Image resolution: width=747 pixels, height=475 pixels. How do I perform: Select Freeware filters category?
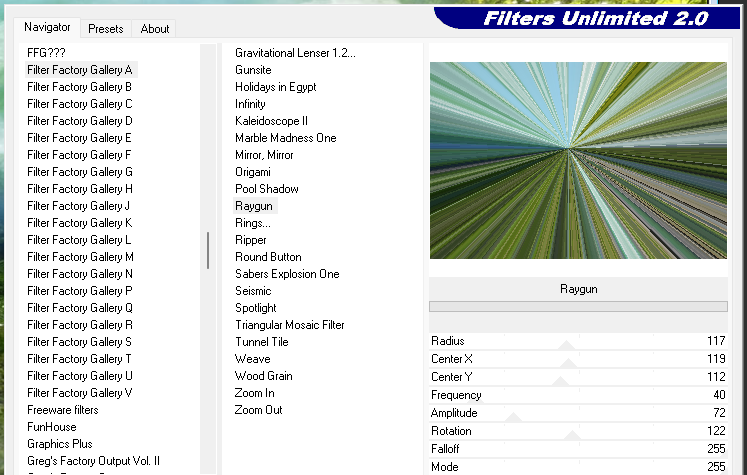[x=62, y=410]
